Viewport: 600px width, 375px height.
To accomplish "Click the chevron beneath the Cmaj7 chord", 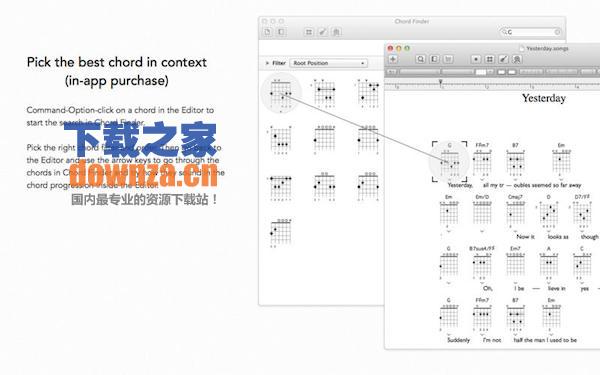I will coord(515,232).
